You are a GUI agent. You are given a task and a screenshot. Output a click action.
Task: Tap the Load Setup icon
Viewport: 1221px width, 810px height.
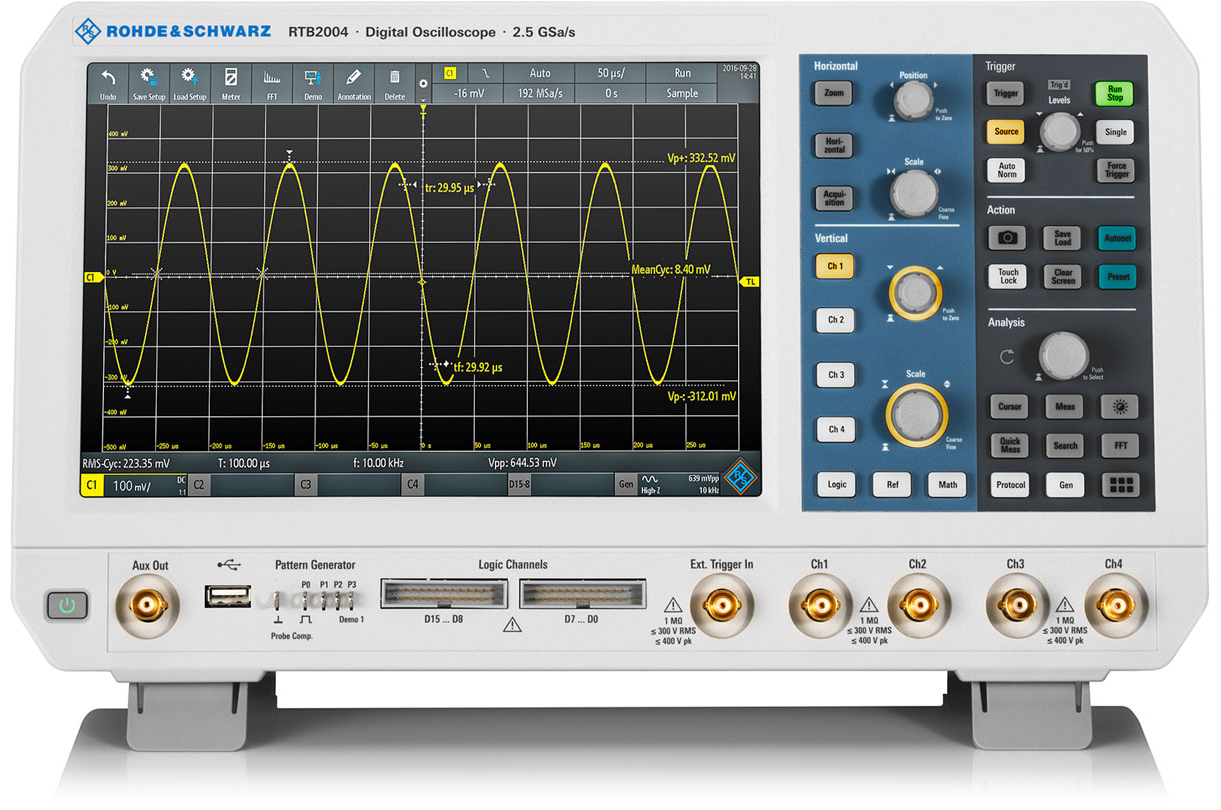click(x=189, y=83)
